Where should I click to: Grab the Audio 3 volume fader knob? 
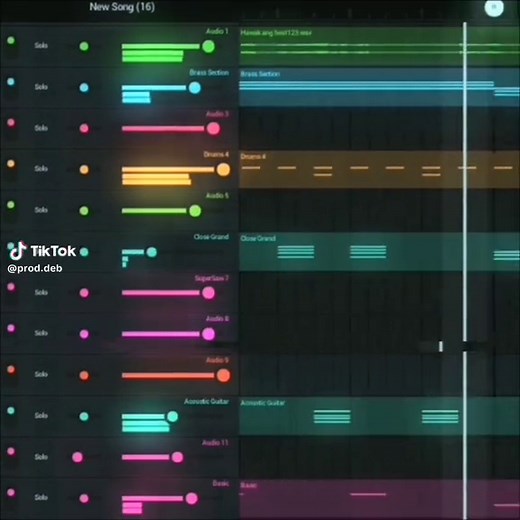tap(213, 129)
